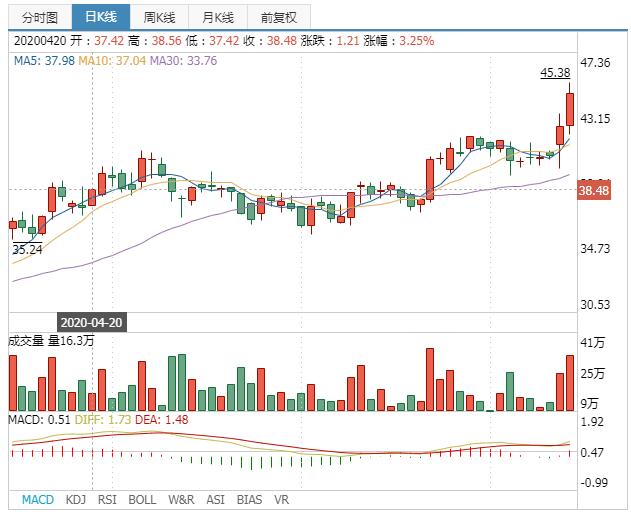Open the 月K线 tab
This screenshot has width=631, height=514.
click(218, 17)
